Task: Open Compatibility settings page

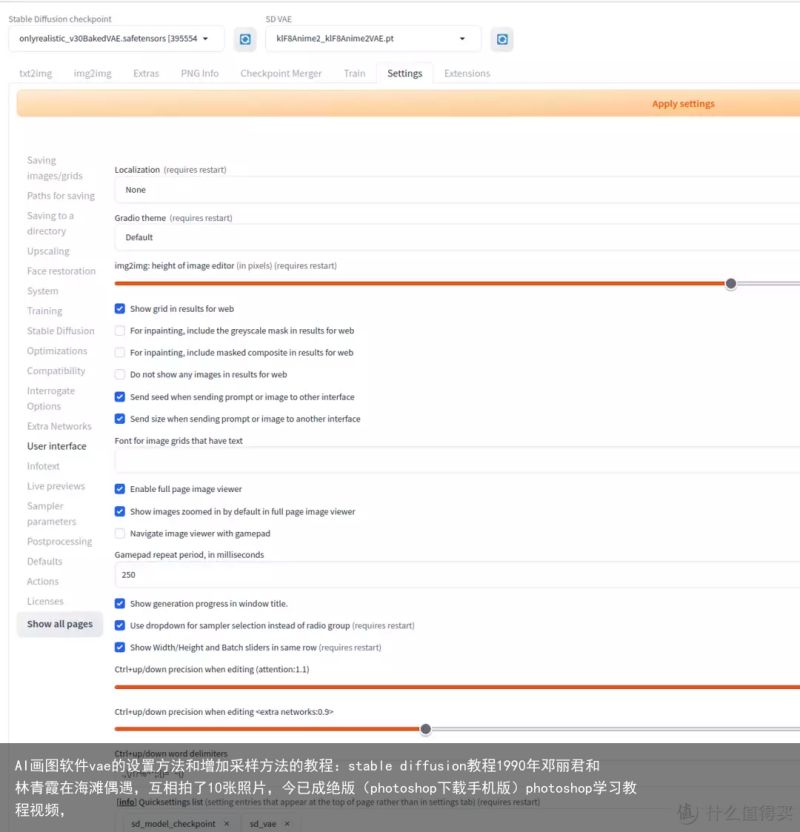Action: tap(56, 371)
